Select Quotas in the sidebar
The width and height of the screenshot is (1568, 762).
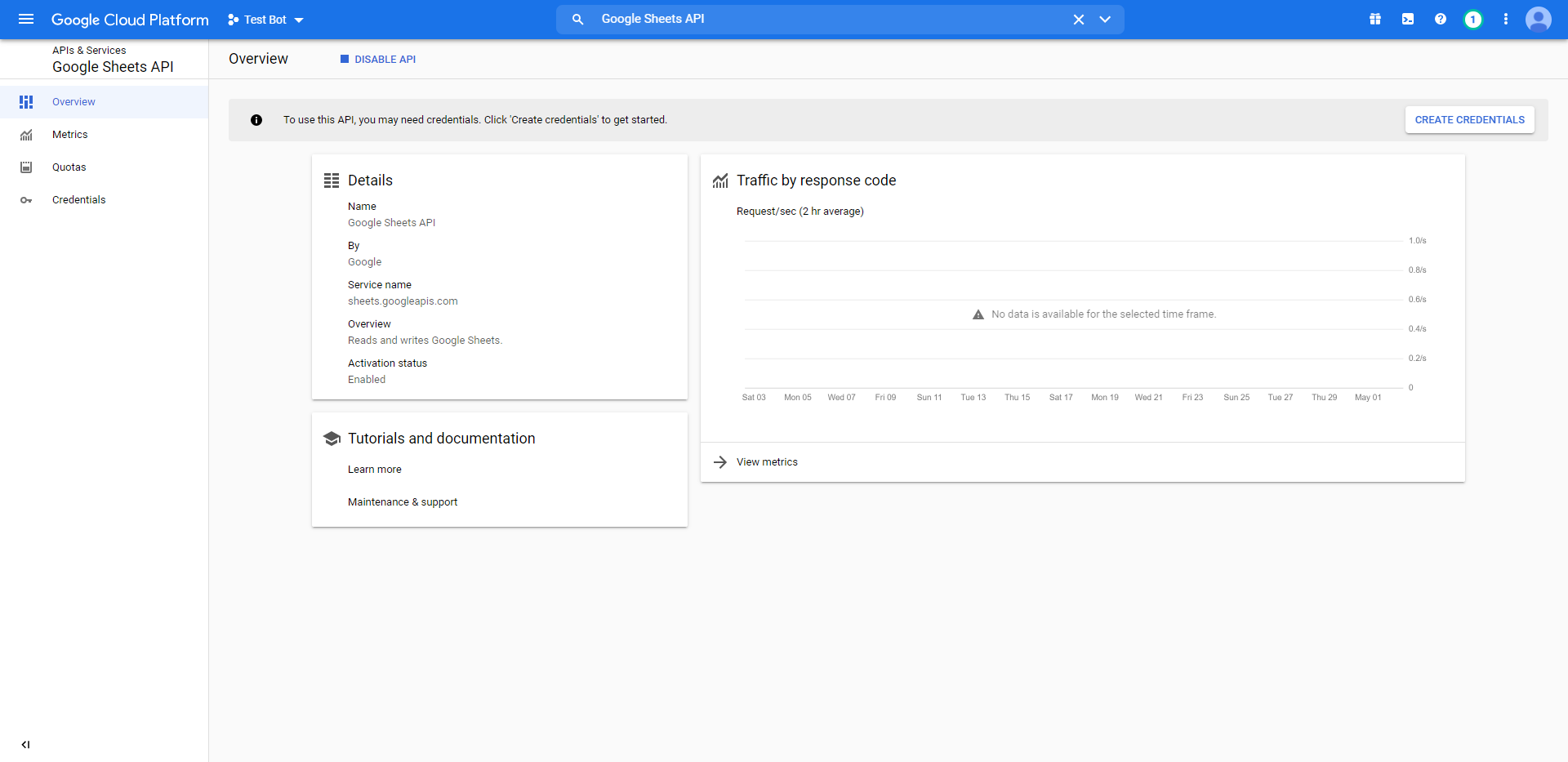coord(69,167)
